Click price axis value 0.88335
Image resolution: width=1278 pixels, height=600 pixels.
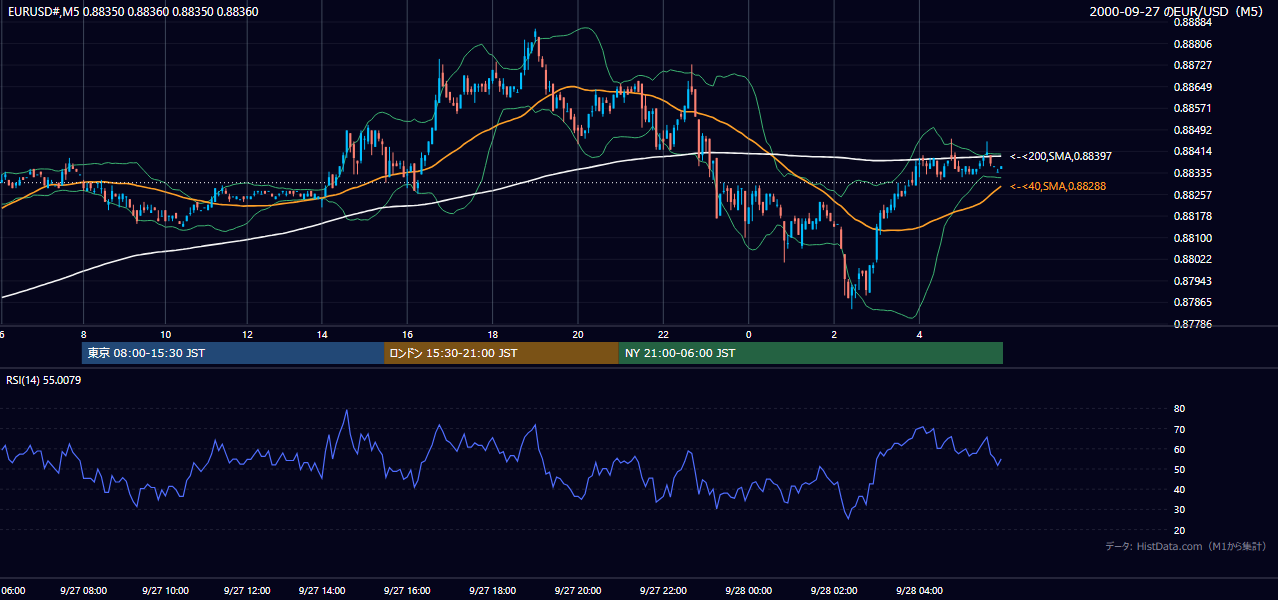tap(1191, 173)
